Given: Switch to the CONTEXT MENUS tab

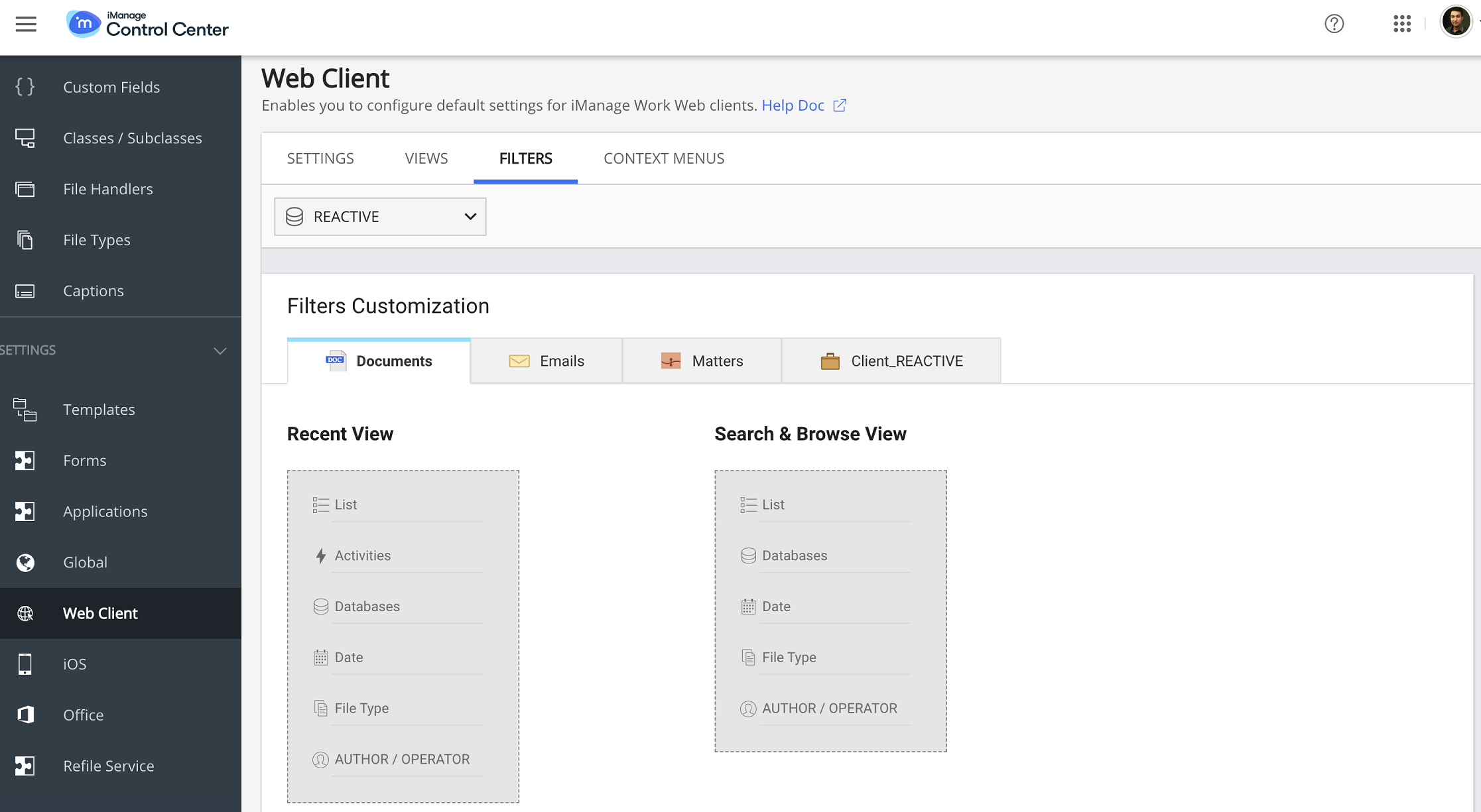Looking at the screenshot, I should [663, 158].
